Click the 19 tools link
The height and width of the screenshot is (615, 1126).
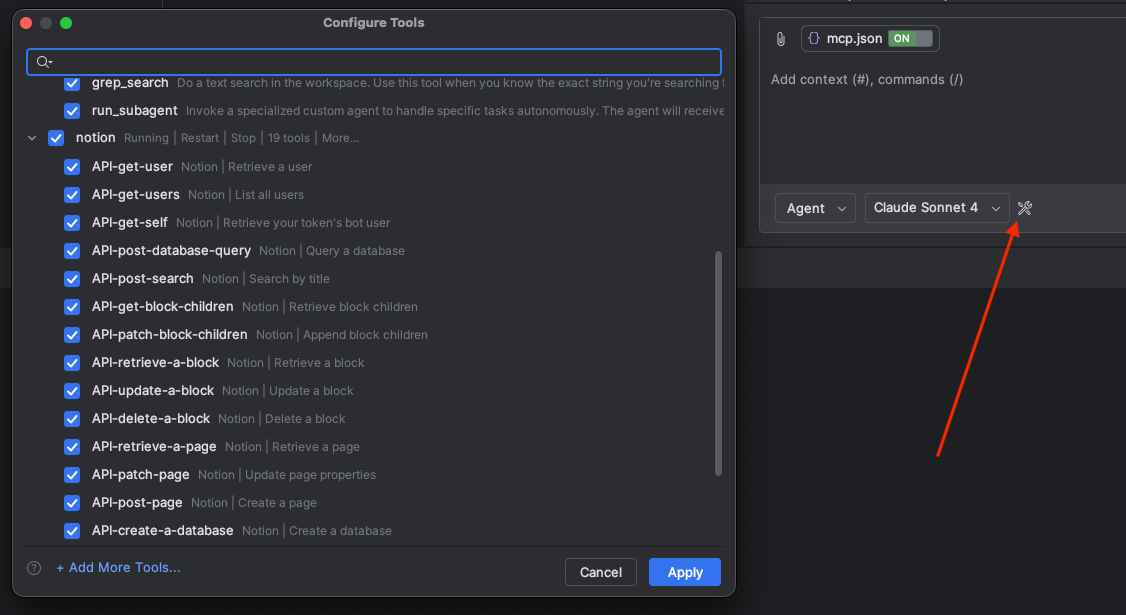point(289,138)
